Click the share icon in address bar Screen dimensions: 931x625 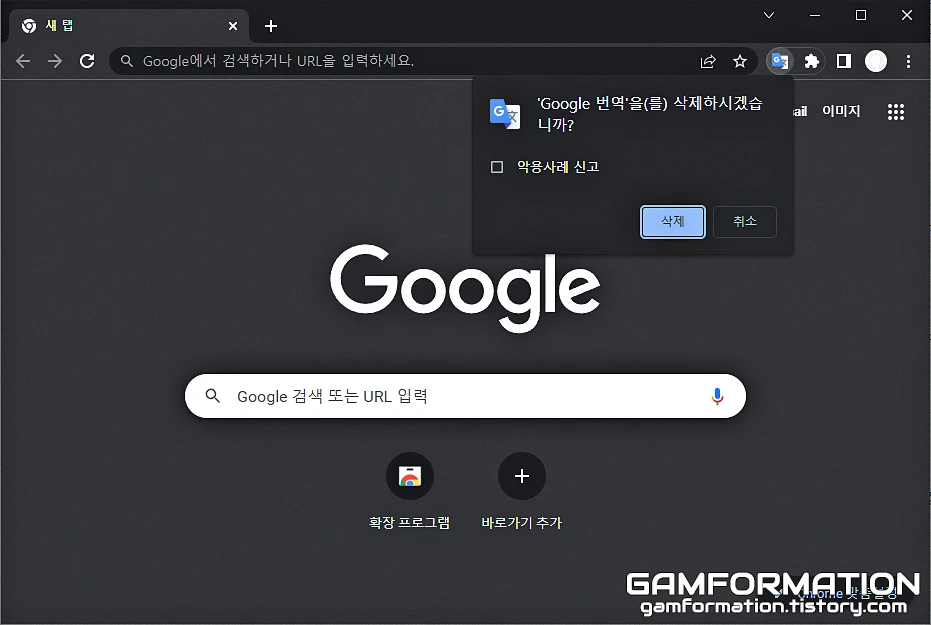[708, 61]
